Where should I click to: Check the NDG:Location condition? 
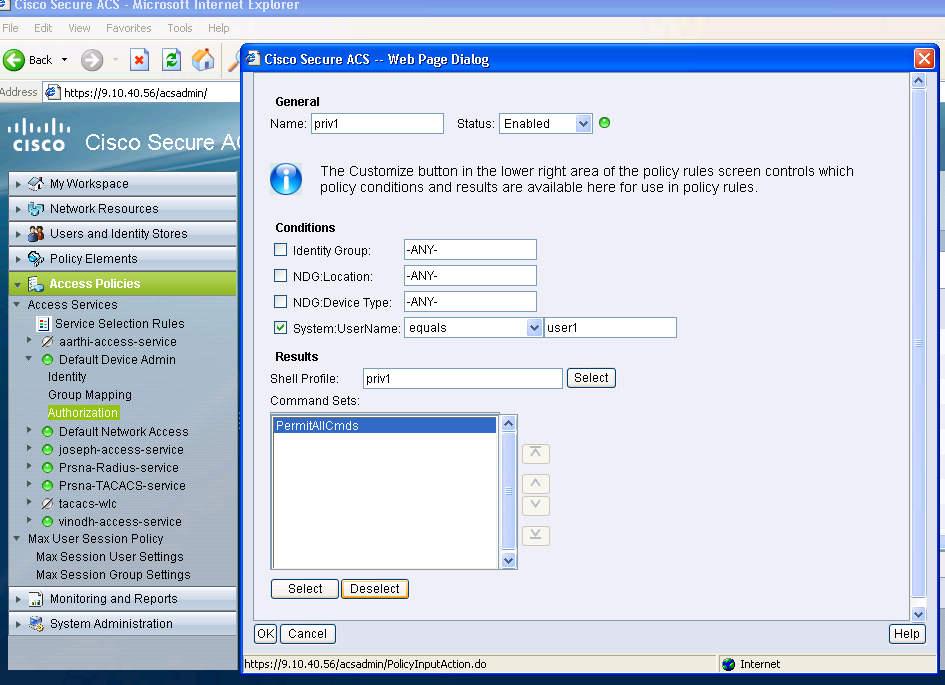280,275
